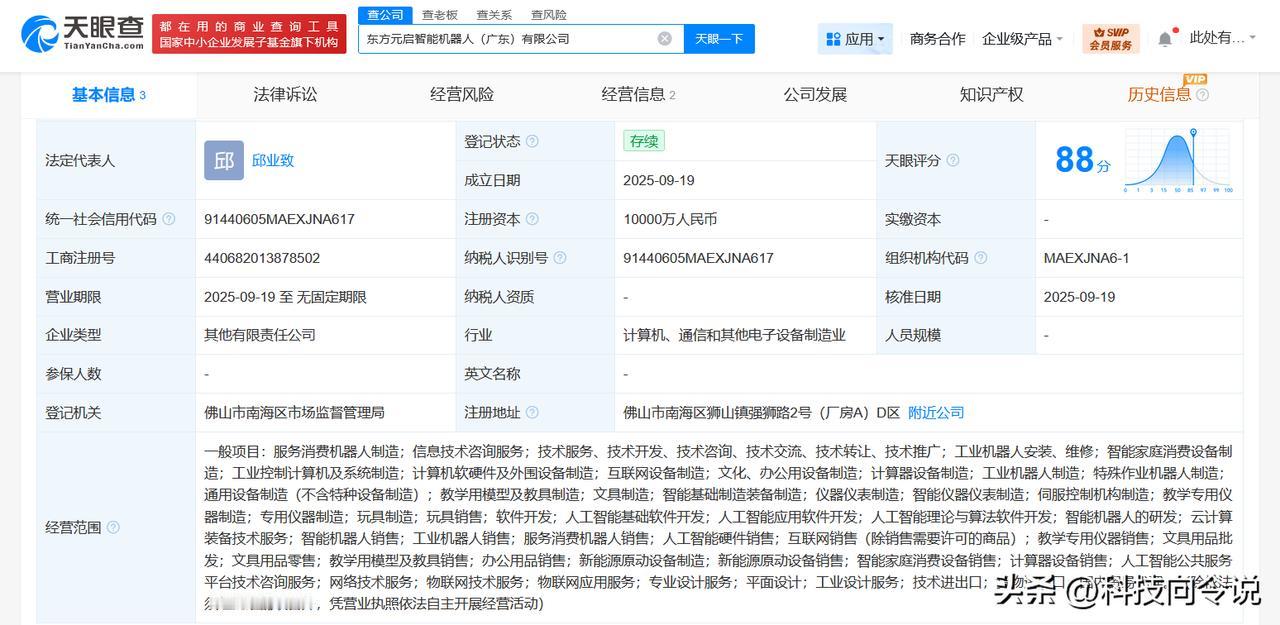This screenshot has width=1280, height=625.
Task: Click credit code 91440605MAEXJNA617 under 统一社会信用代码
Action: [x=279, y=219]
